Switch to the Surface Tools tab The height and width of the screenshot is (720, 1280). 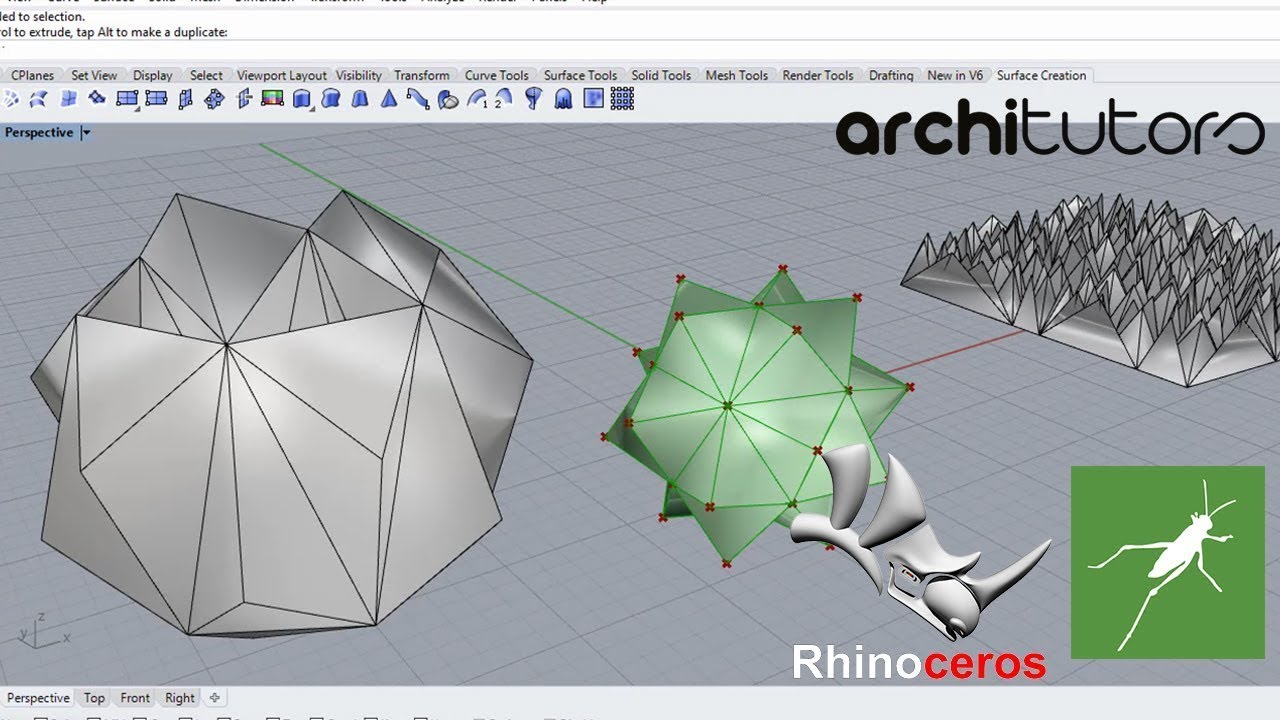pyautogui.click(x=580, y=75)
